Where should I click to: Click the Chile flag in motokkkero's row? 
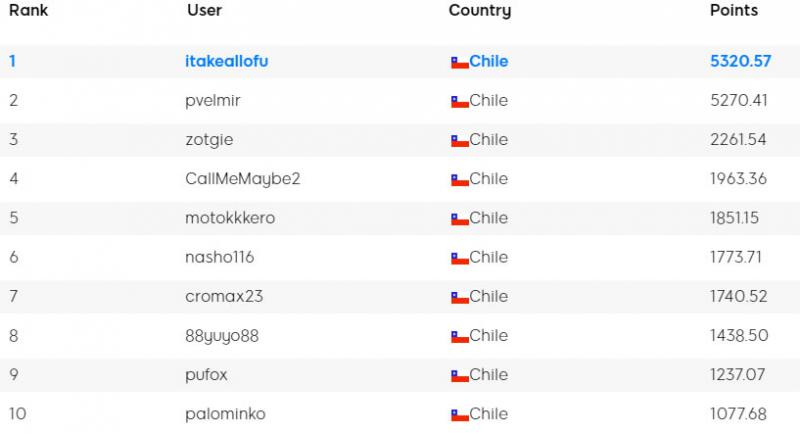(460, 220)
